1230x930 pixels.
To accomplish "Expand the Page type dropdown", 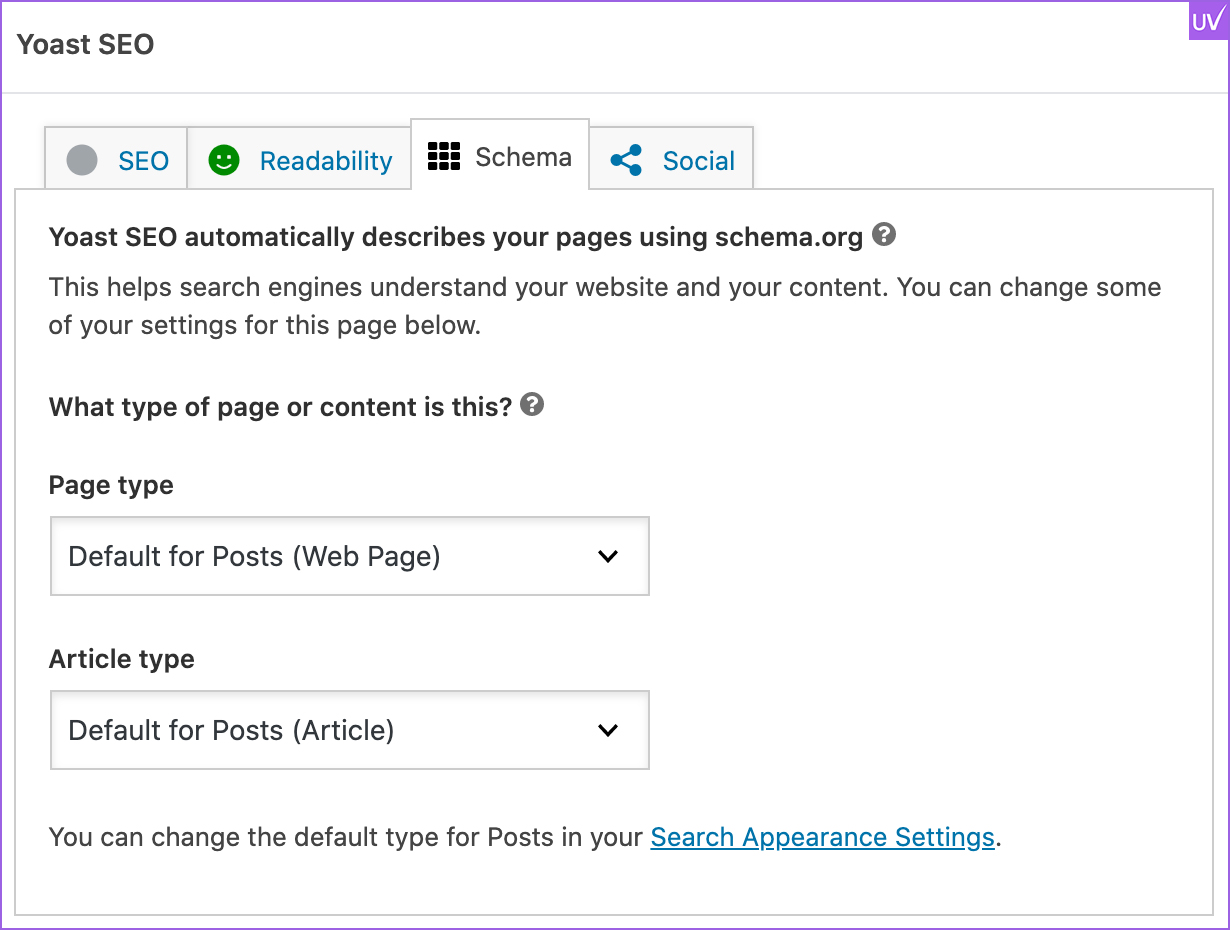I will (x=350, y=556).
